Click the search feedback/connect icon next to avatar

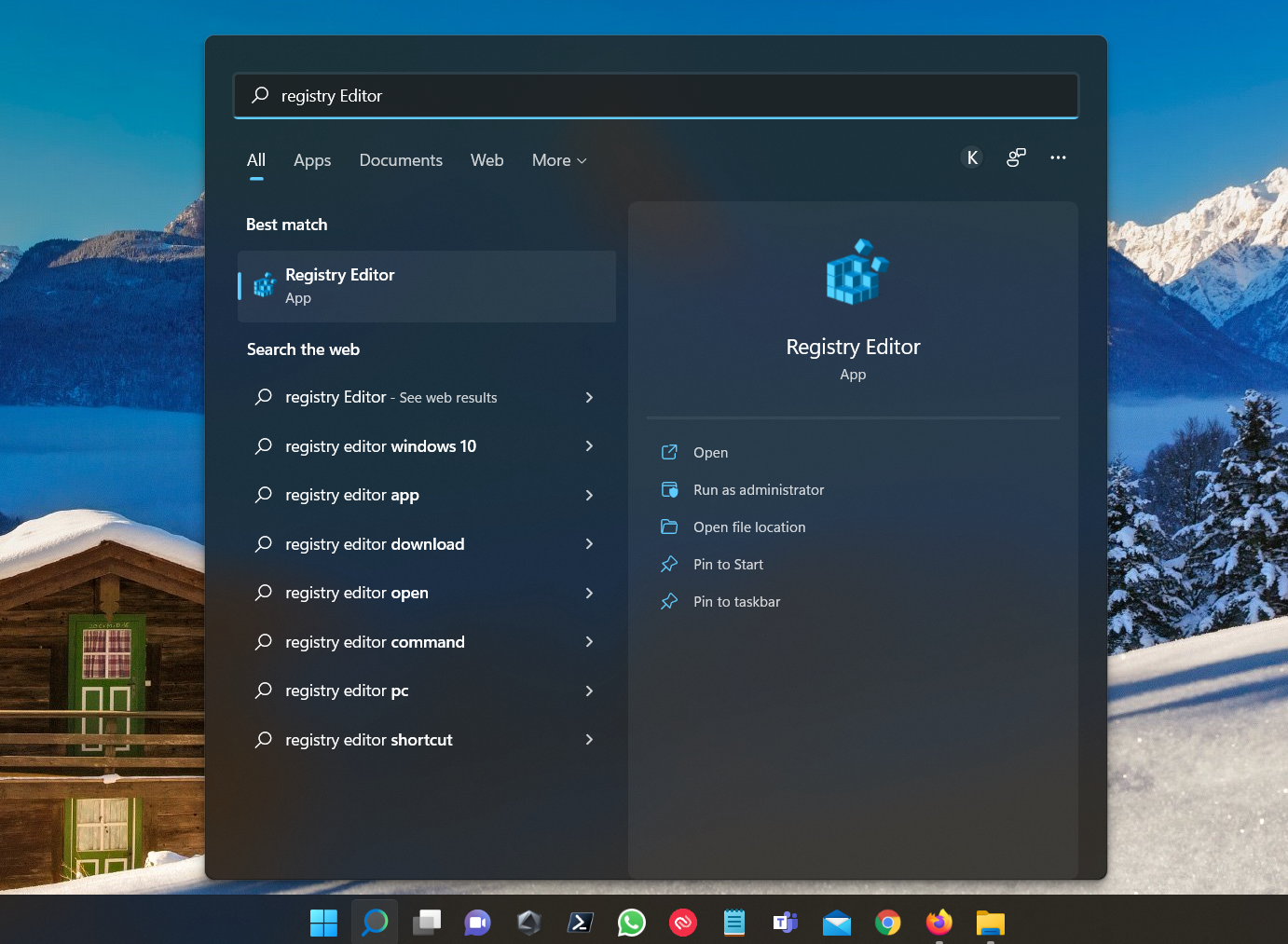[x=1016, y=157]
